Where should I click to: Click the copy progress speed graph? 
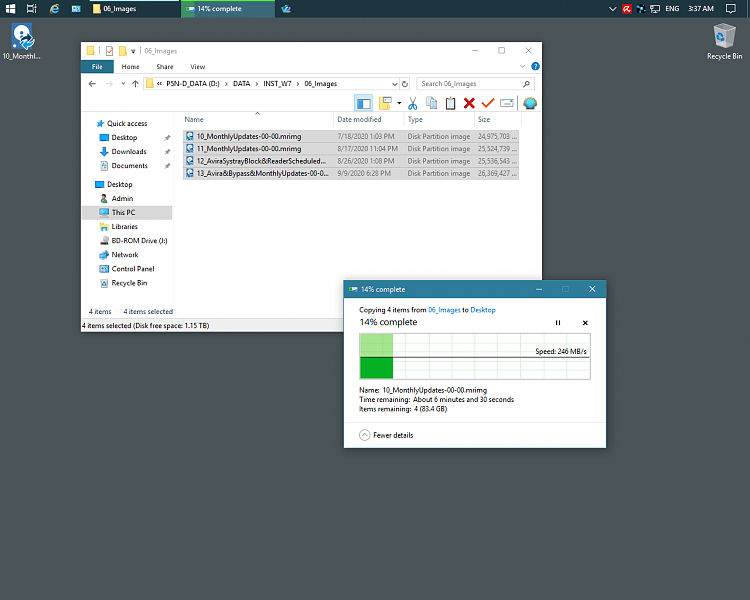click(x=475, y=356)
